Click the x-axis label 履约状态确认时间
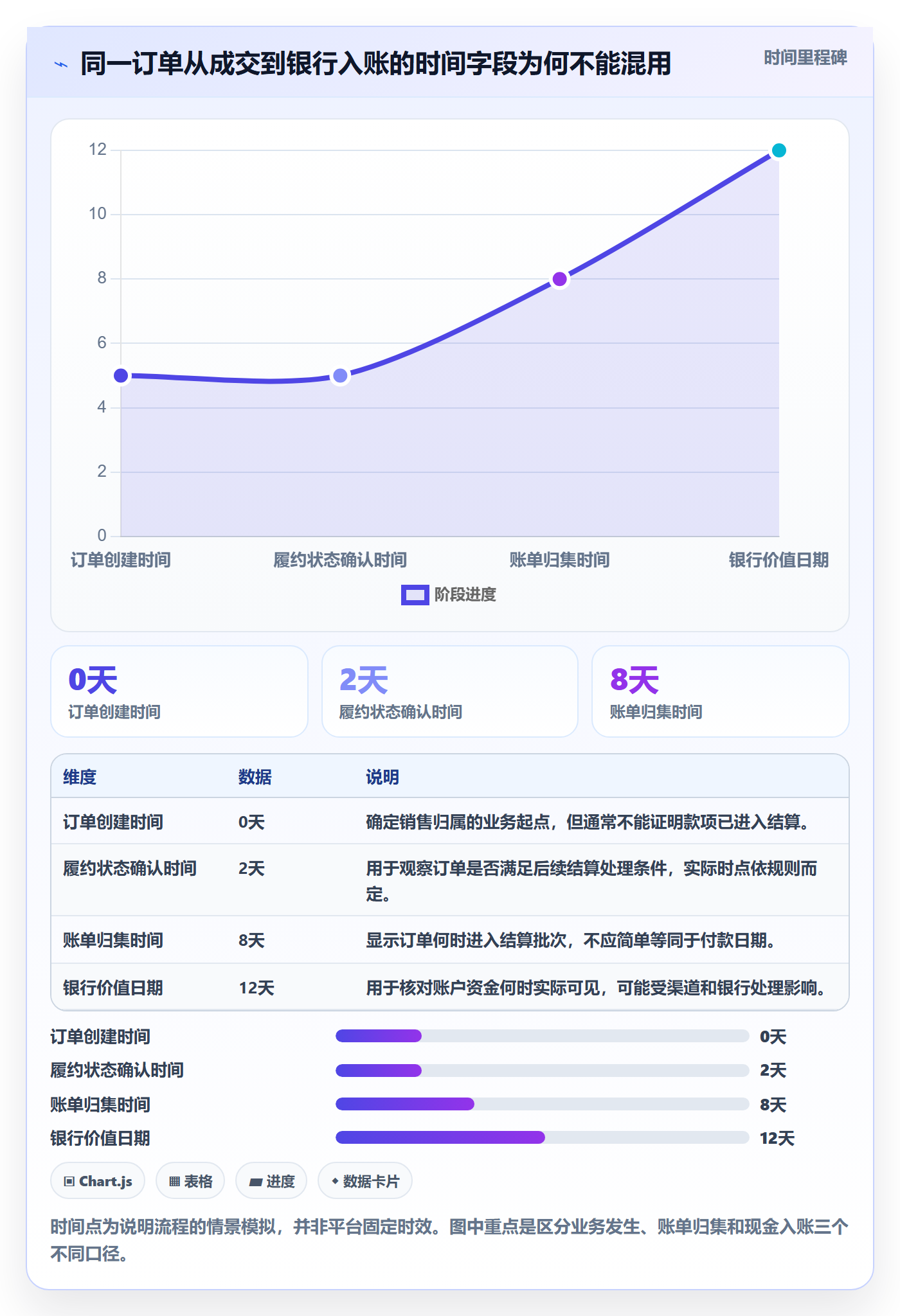The height and width of the screenshot is (1316, 900). tap(340, 560)
